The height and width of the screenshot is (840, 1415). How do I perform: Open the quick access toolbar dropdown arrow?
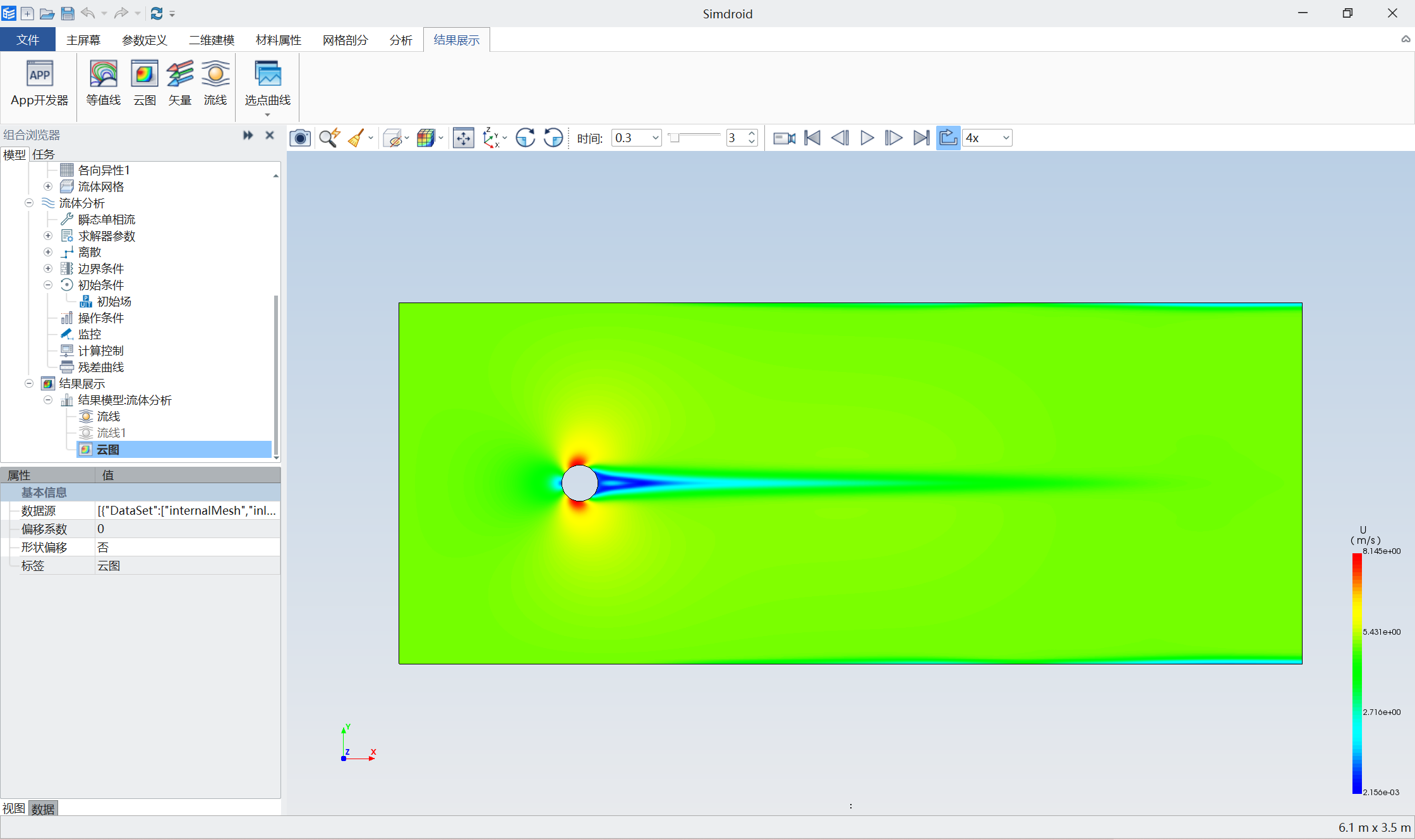click(x=172, y=14)
